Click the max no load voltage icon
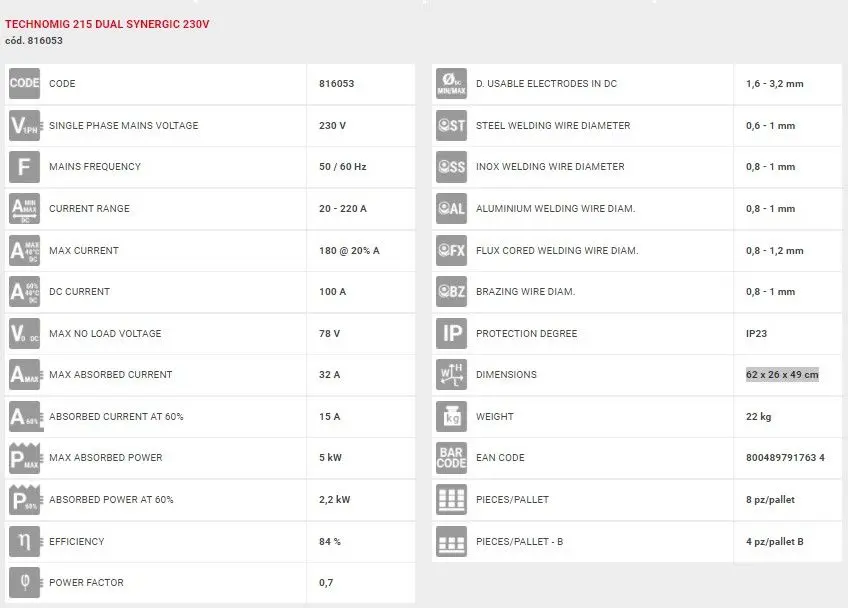The image size is (848, 608). pos(24,334)
